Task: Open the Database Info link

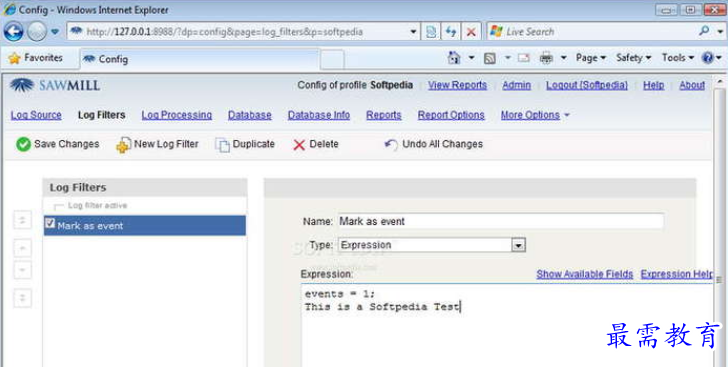Action: 319,115
